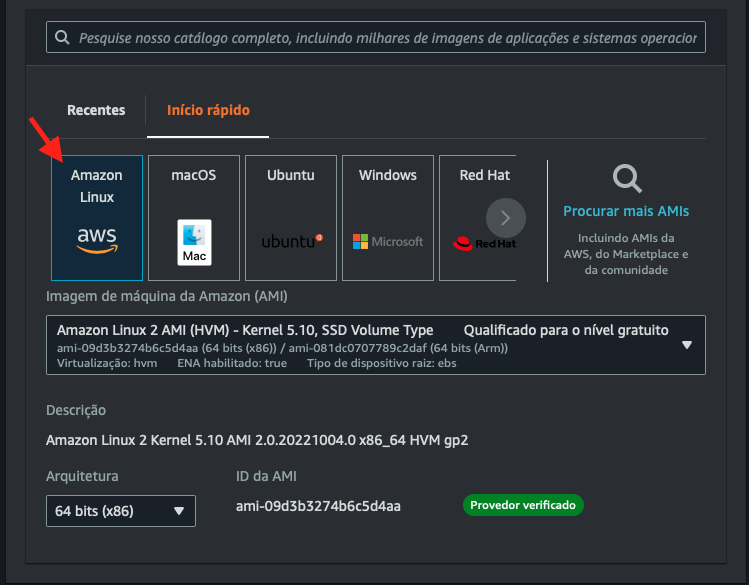749x585 pixels.
Task: Select the Red Hat AMI card
Action: 478,218
